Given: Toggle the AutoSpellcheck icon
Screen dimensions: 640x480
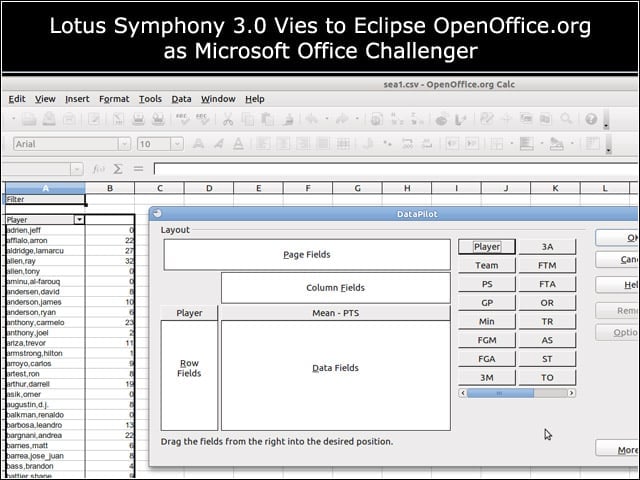Looking at the screenshot, I should point(202,119).
